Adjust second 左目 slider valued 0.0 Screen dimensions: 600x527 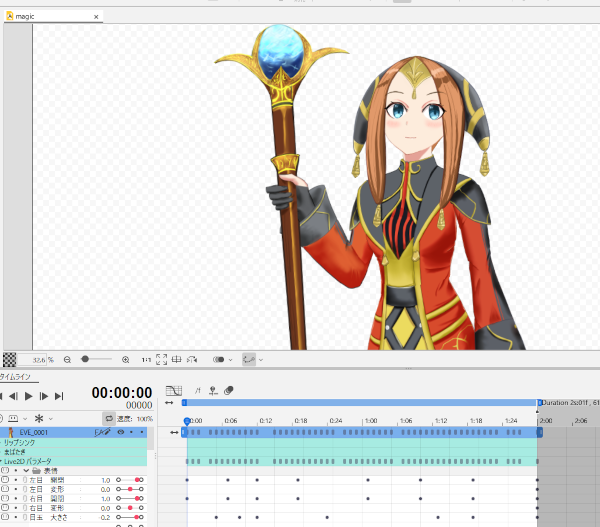coord(130,489)
